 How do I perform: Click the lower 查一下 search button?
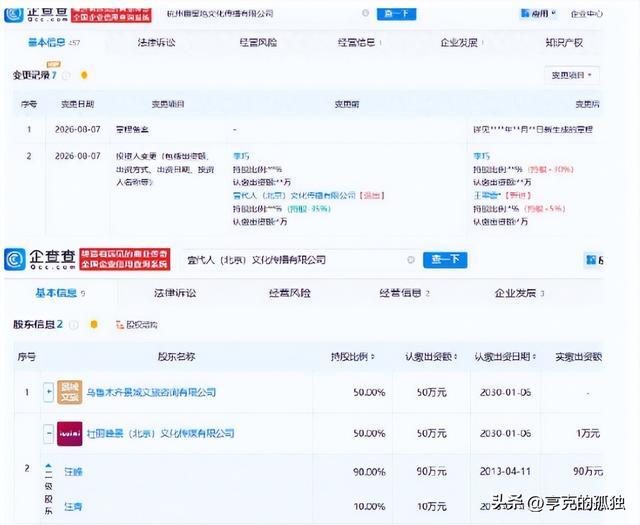445,260
